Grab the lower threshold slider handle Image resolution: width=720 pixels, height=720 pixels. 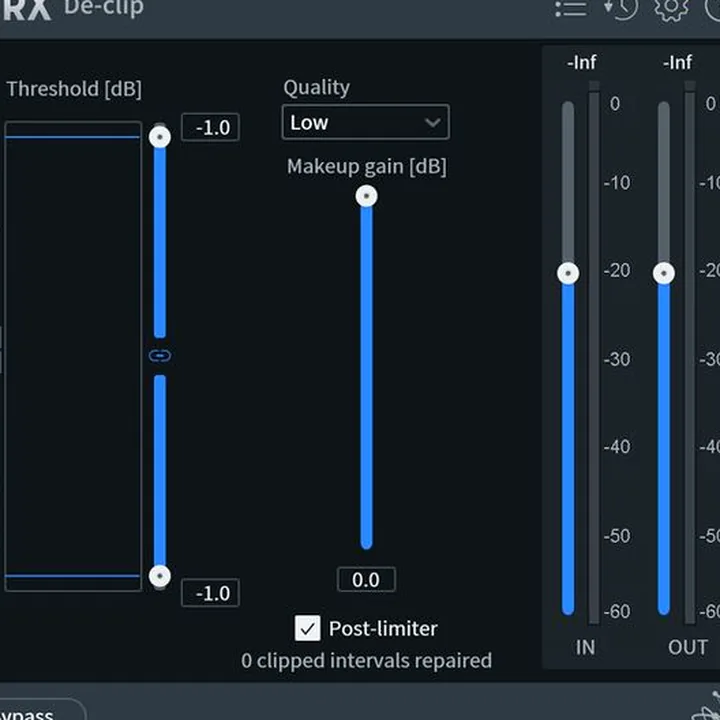click(160, 576)
